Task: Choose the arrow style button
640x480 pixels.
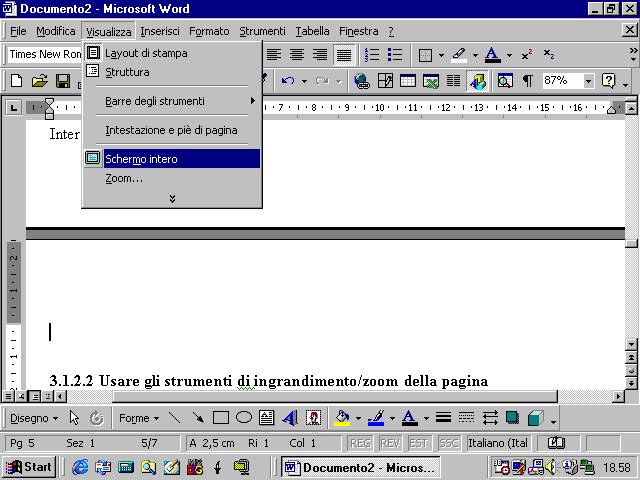Action: 489,418
